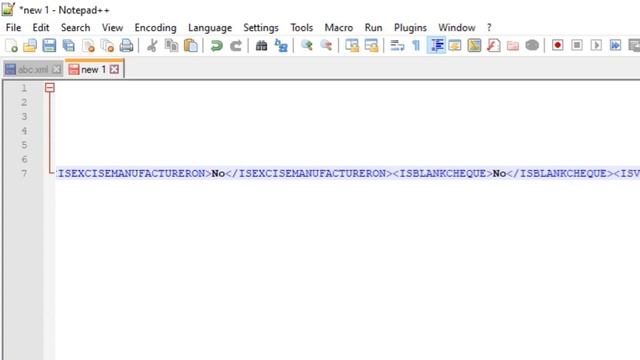Click the Close file toolbar icon
This screenshot has height=360, width=640.
click(88, 45)
